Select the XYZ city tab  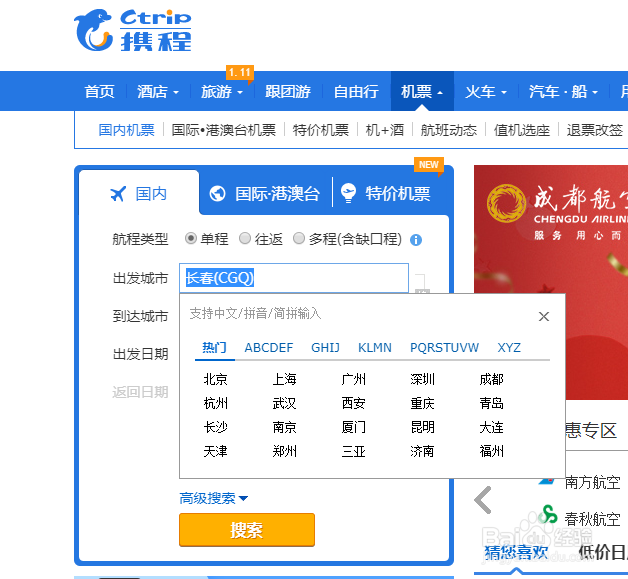509,348
